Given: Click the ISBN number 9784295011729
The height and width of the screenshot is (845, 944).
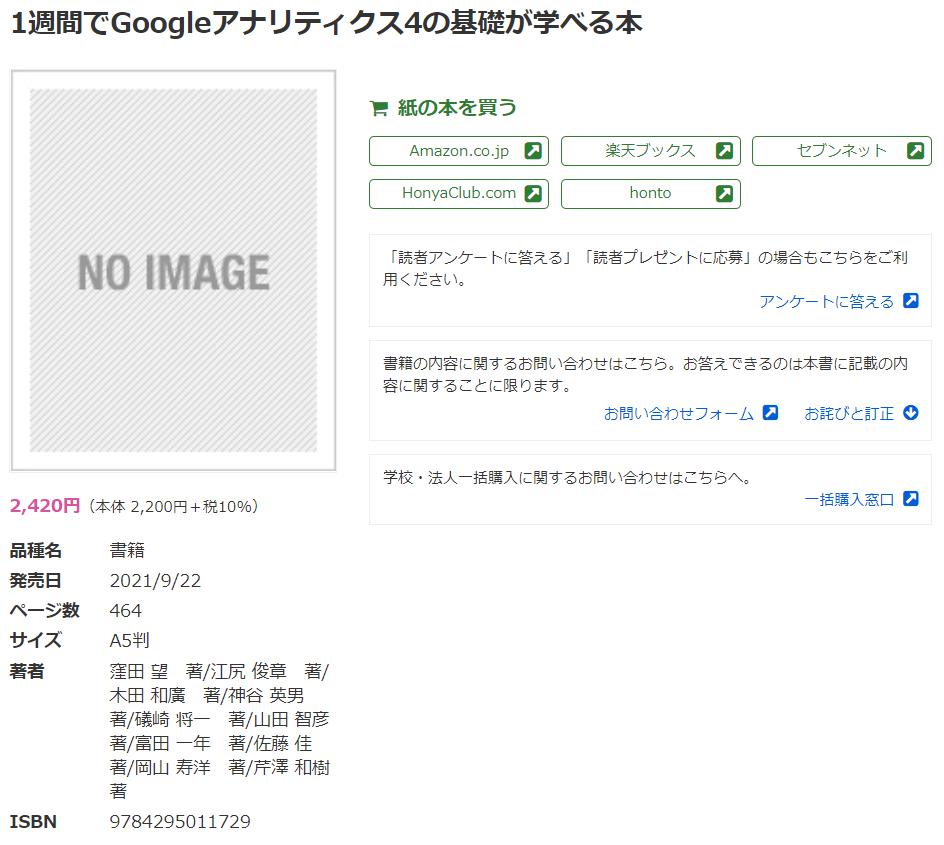Looking at the screenshot, I should pos(180,822).
